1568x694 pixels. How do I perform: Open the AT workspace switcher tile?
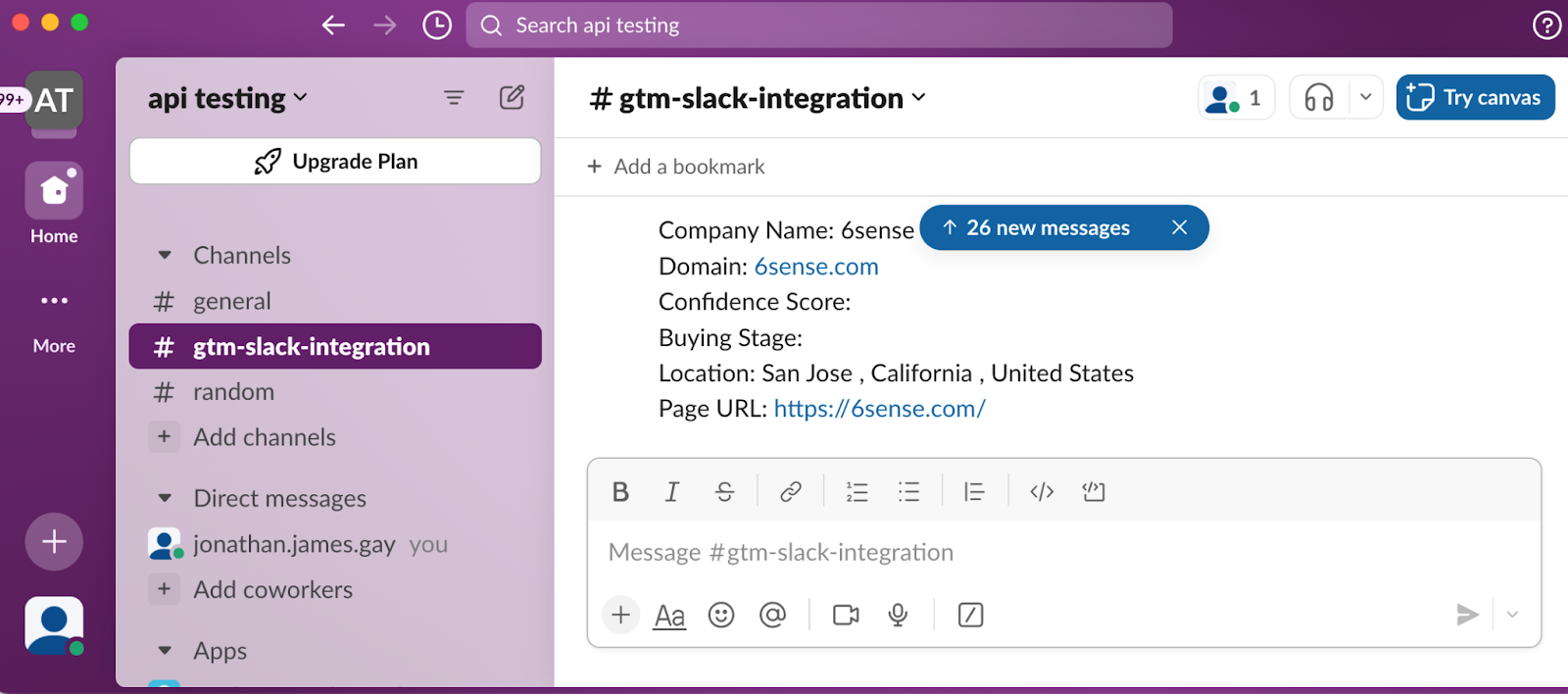[54, 100]
